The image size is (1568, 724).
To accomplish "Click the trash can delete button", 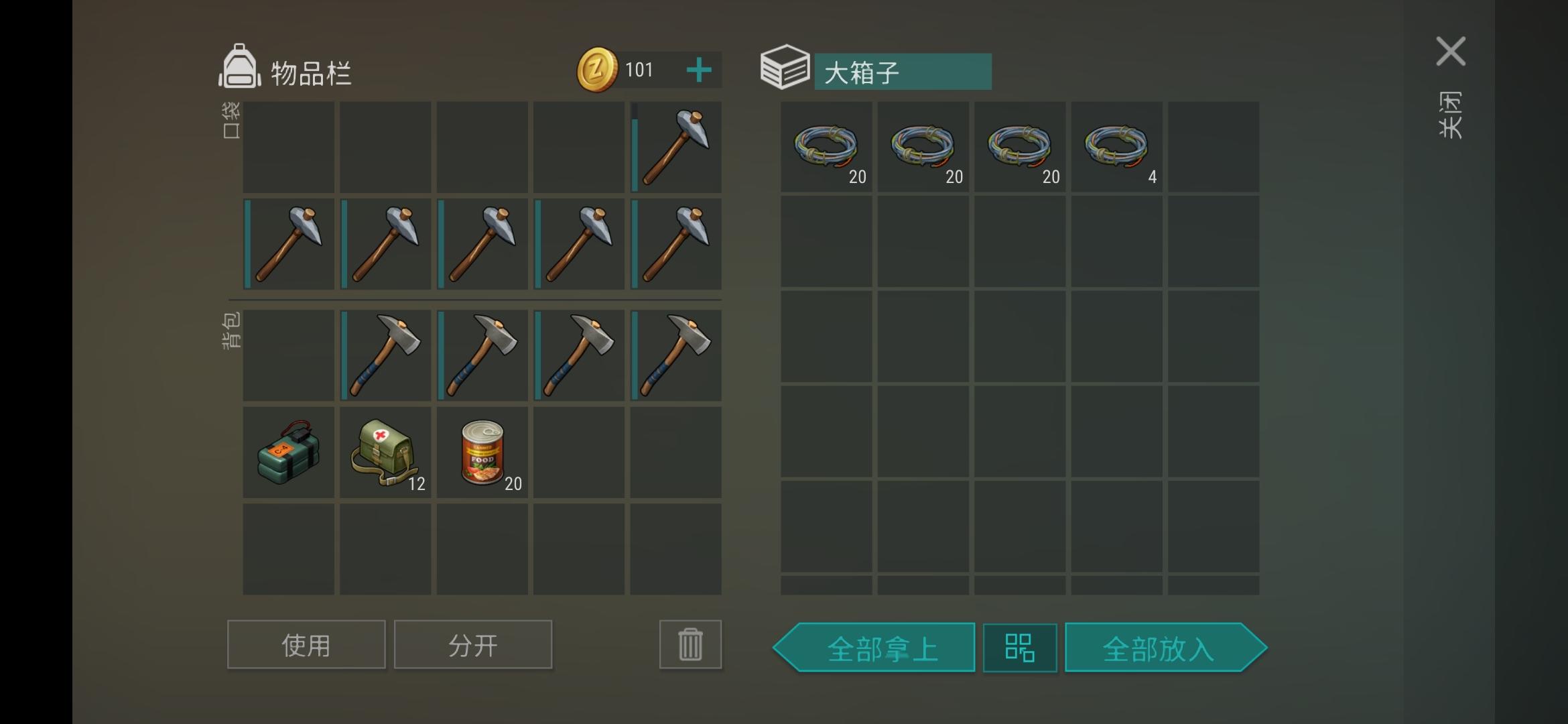I will 690,644.
